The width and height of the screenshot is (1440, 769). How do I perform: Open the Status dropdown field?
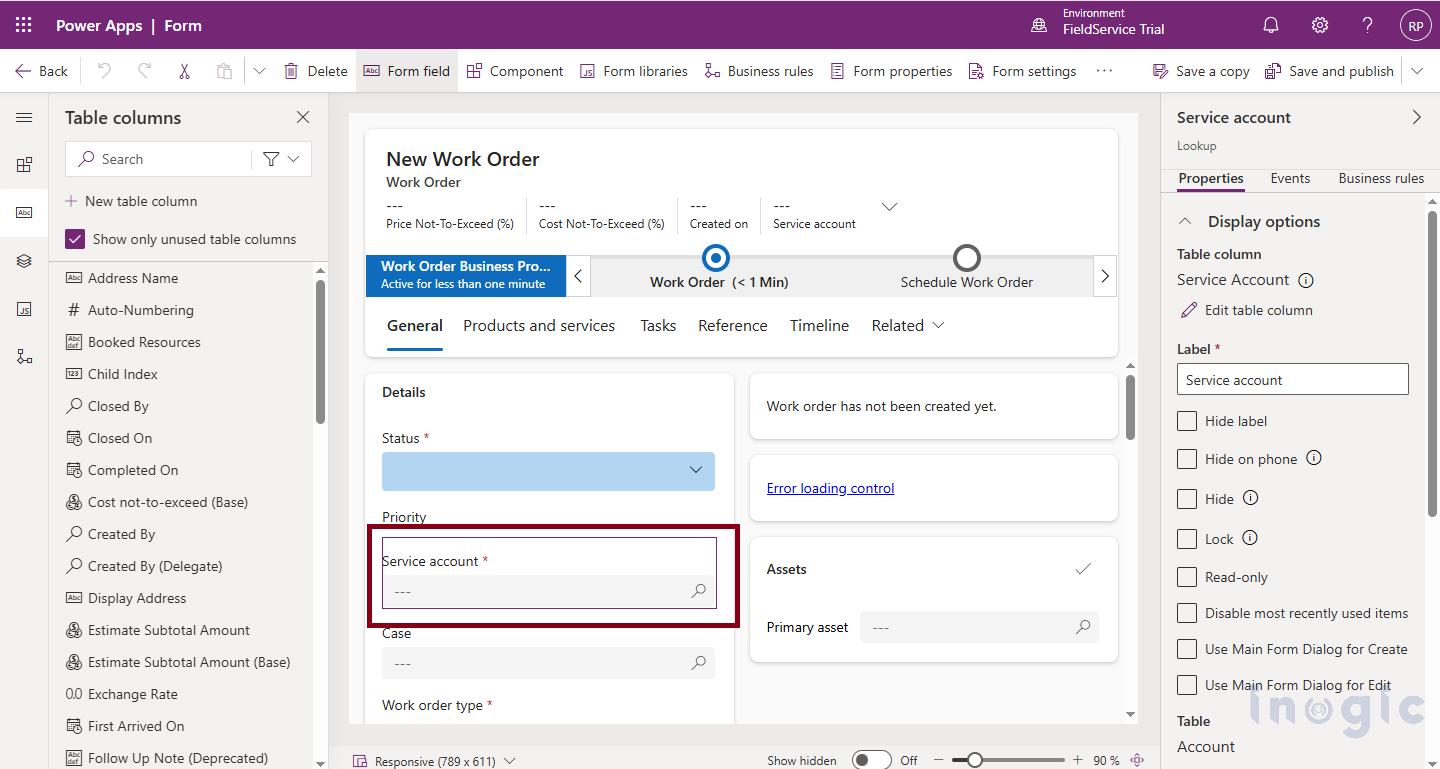click(x=548, y=471)
